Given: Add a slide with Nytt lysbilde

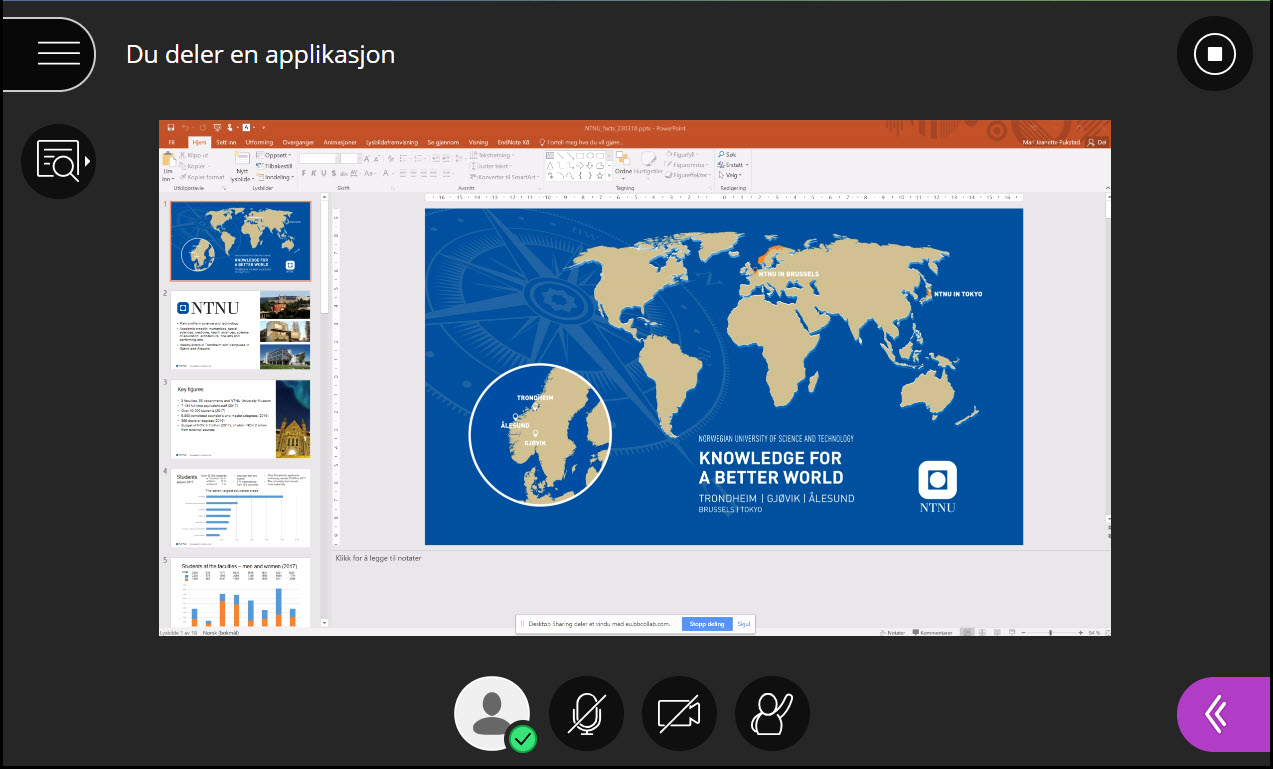Looking at the screenshot, I should (x=241, y=166).
